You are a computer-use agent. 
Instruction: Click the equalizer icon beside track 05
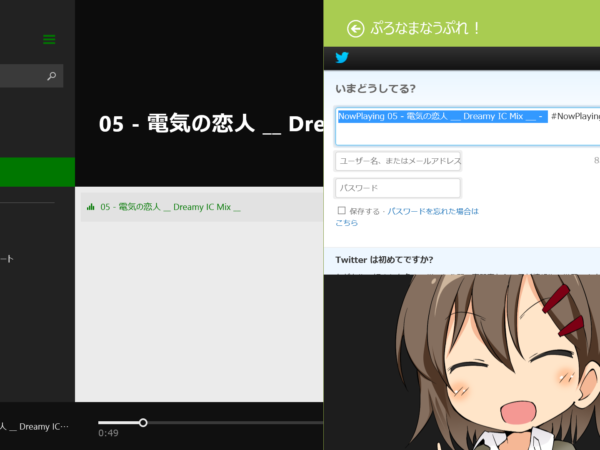tap(91, 207)
